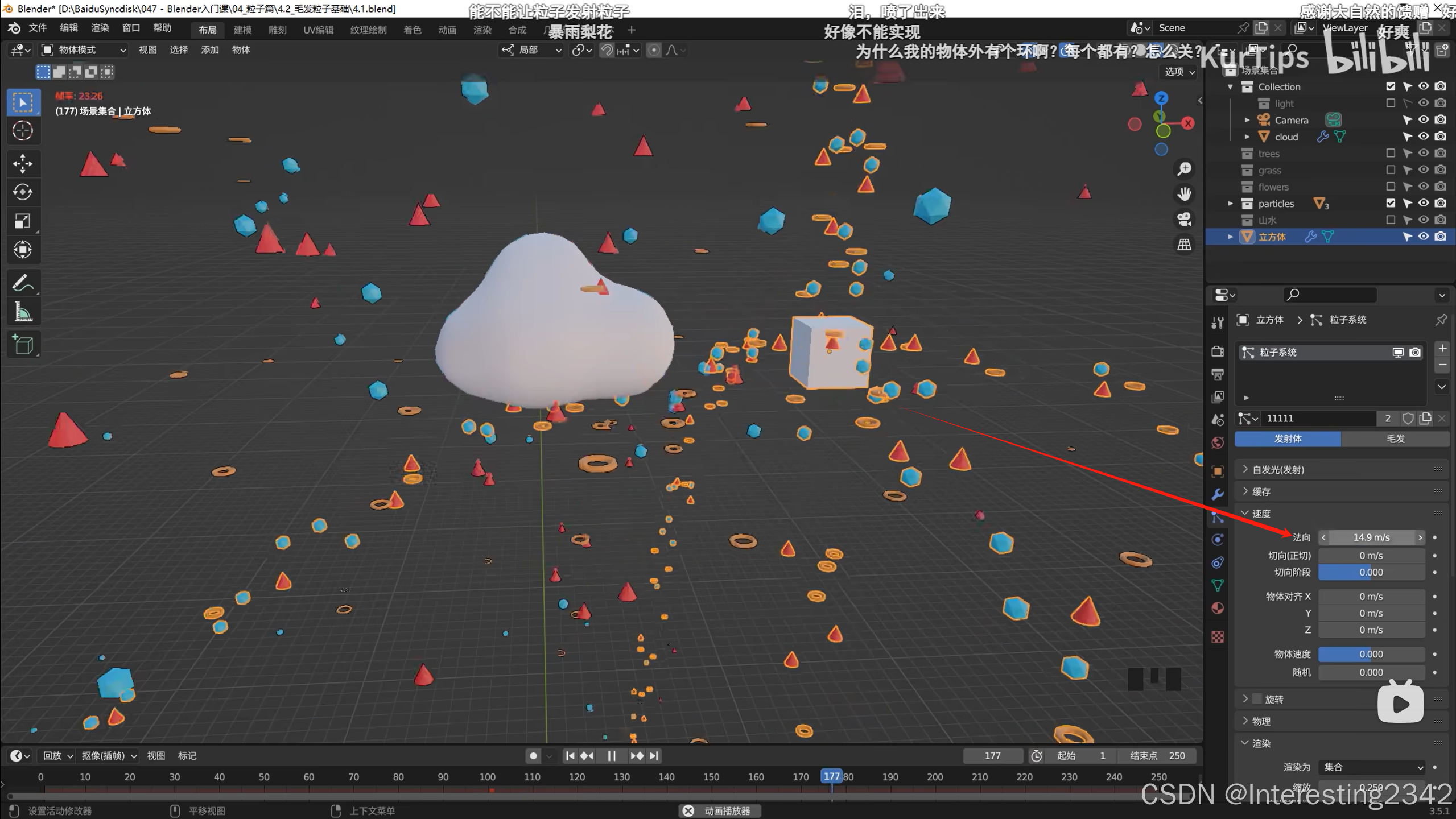Enable the trees collection checkbox
The width and height of the screenshot is (1456, 819).
1391,153
